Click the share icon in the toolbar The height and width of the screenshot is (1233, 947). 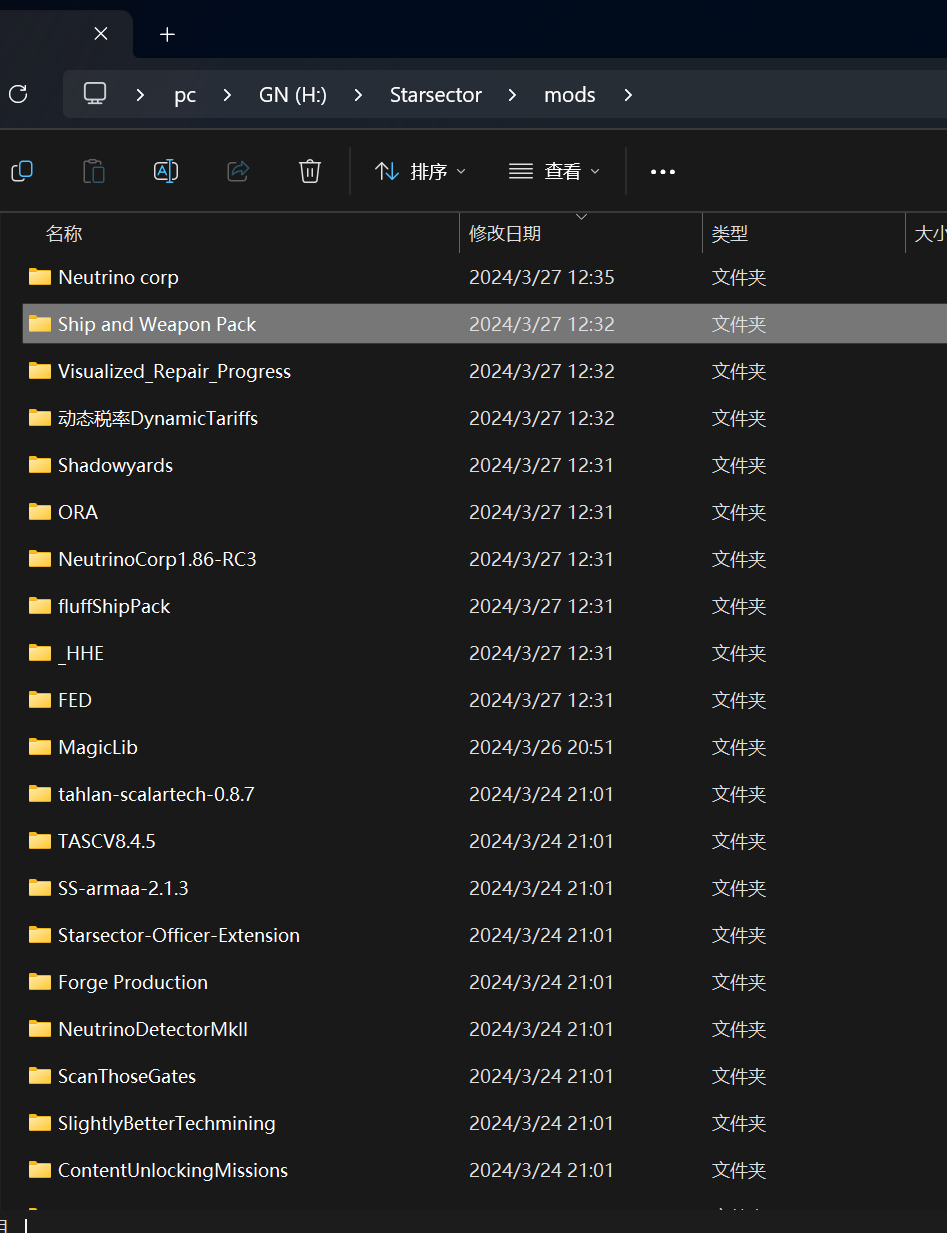pyautogui.click(x=238, y=171)
